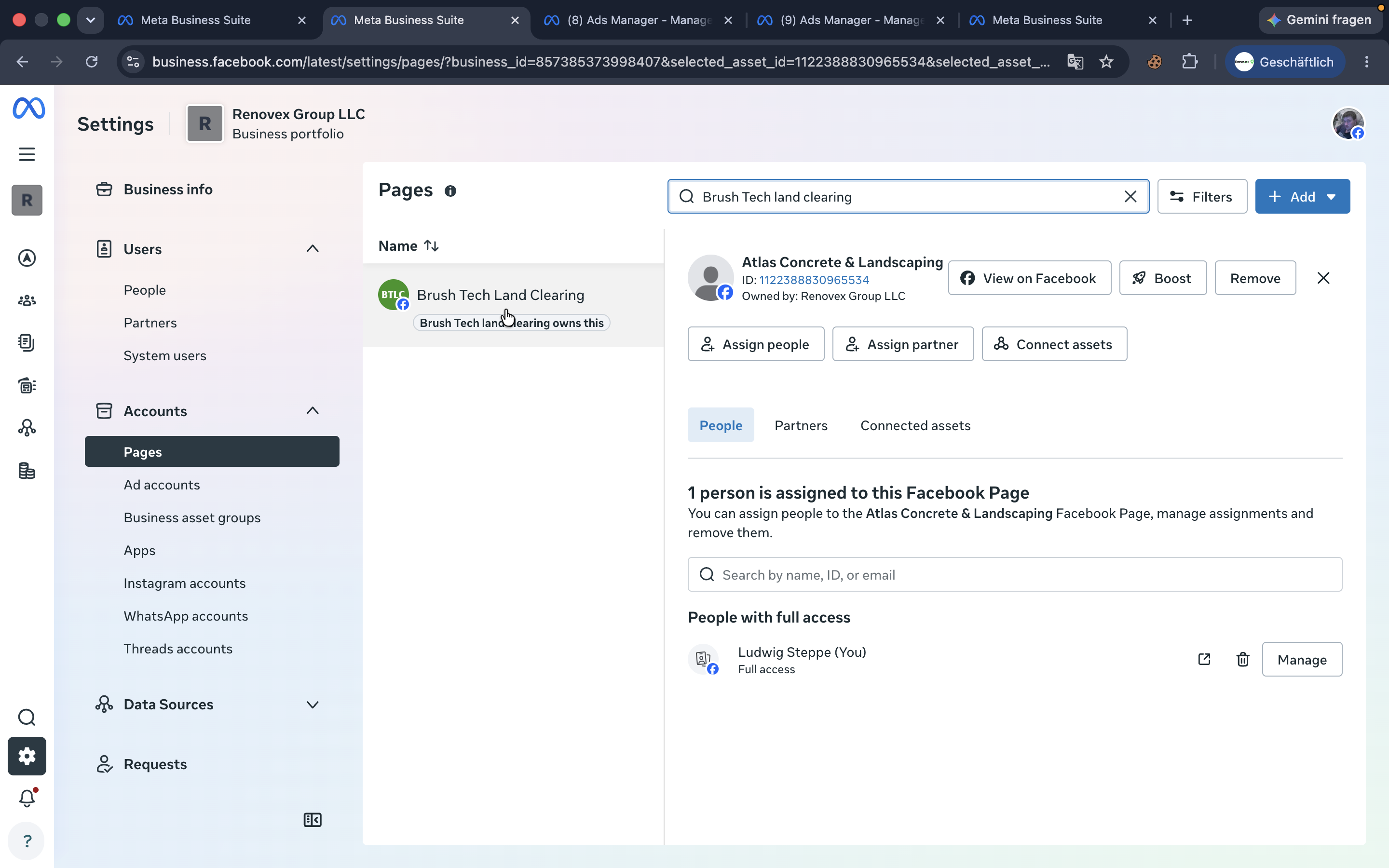Clear the pages search field
The image size is (1389, 868).
(1130, 196)
